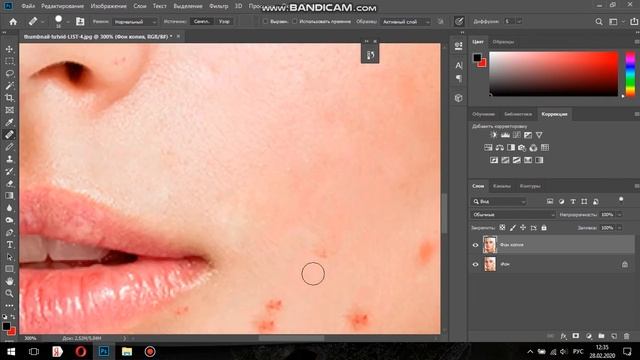Switch to the 'Образцы' tab
This screenshot has height=360, width=640.
(x=503, y=42)
